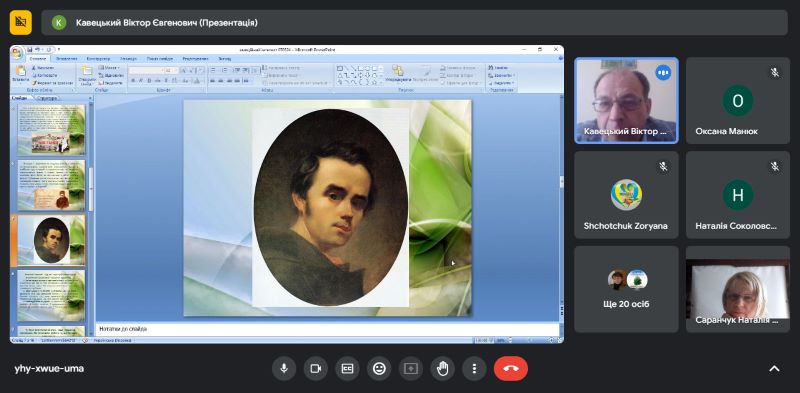Screen dimensions: 800x393
Task: Open the Макет layout dropdown
Action: [109, 68]
